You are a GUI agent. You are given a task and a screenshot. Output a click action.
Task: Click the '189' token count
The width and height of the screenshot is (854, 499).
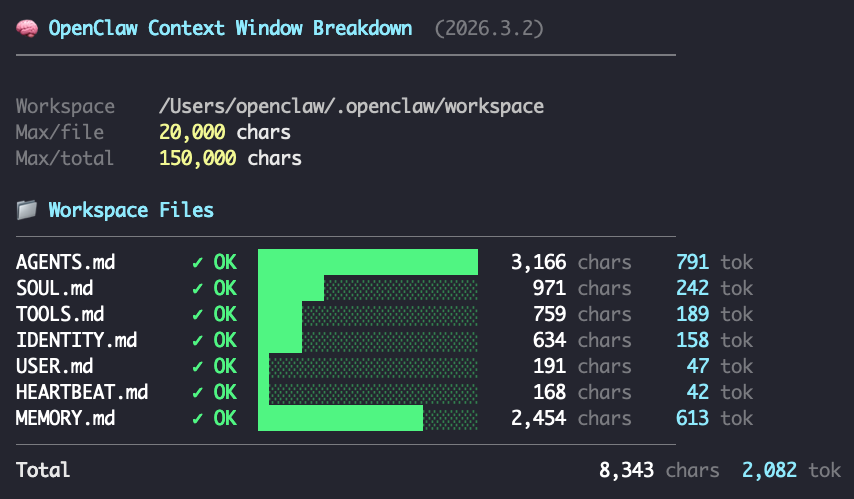693,314
